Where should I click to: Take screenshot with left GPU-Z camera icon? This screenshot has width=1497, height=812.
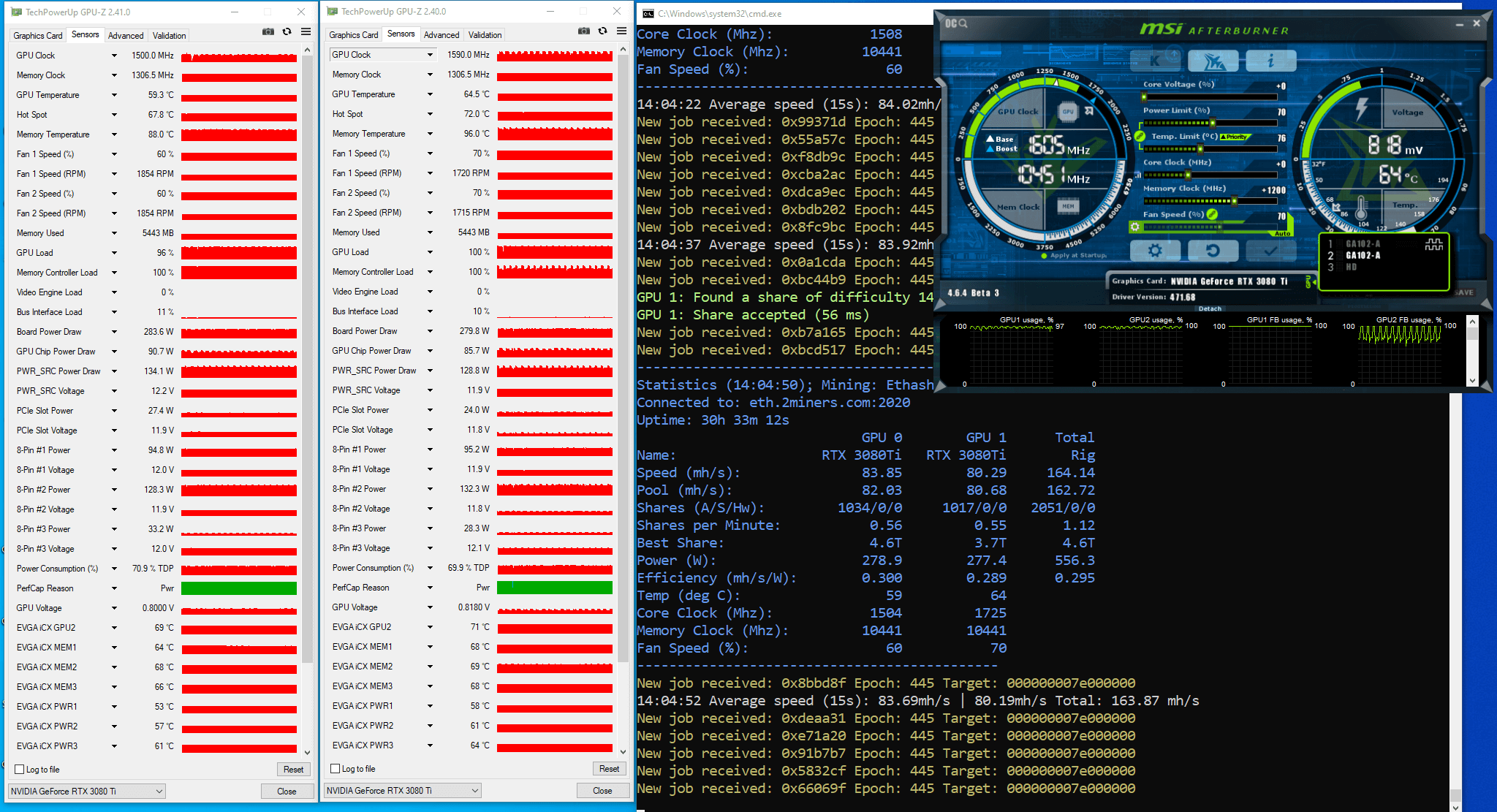coord(268,31)
